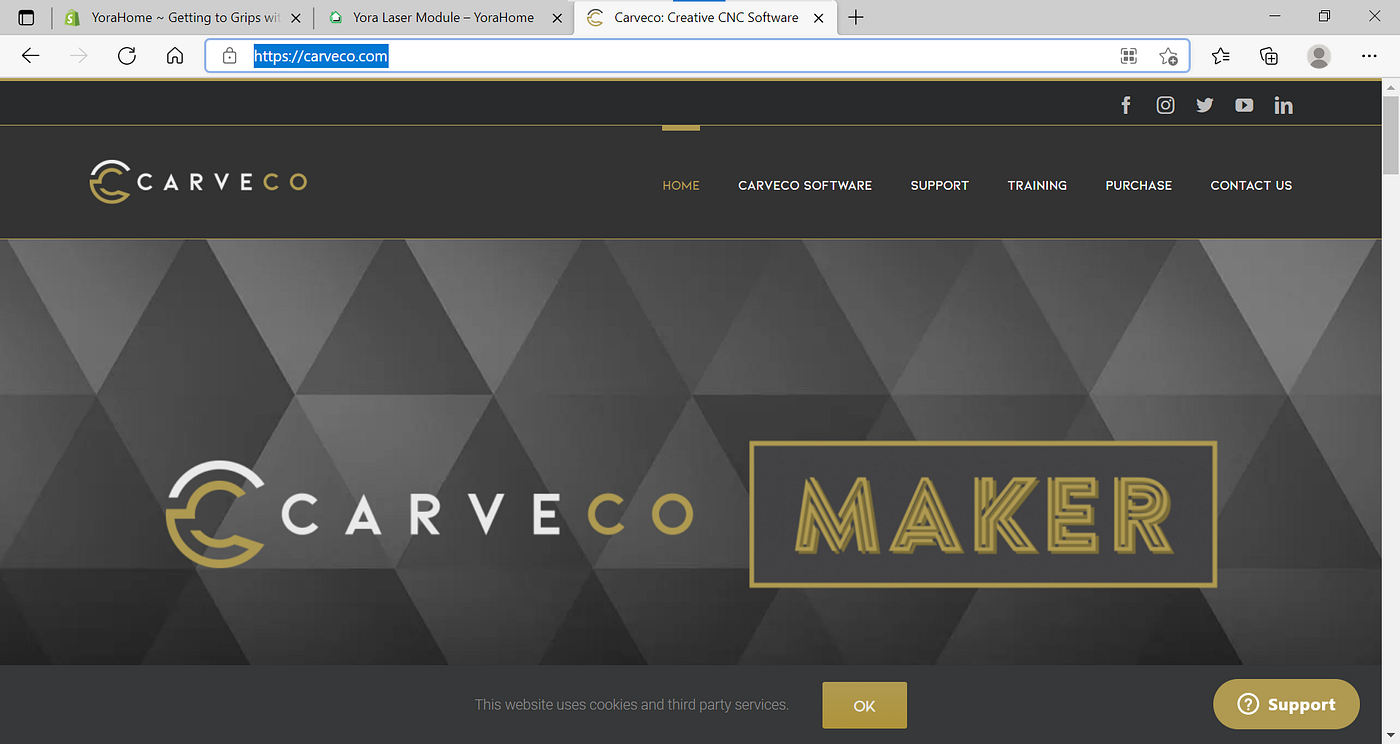1400x744 pixels.
Task: Open the HOME menu item
Action: tap(681, 185)
